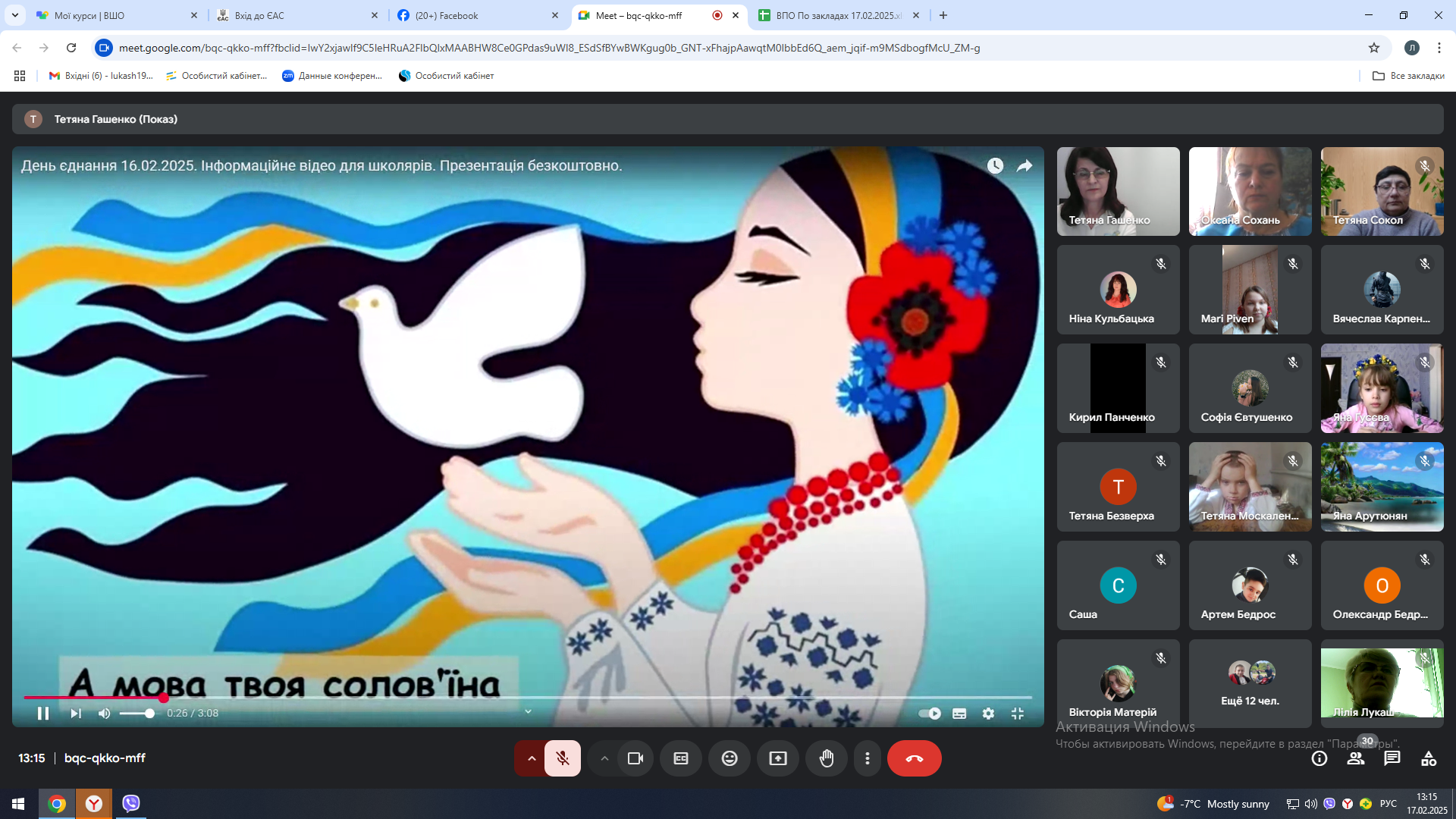Open video settings arrow next to camera
The image size is (1456, 819).
(x=604, y=758)
